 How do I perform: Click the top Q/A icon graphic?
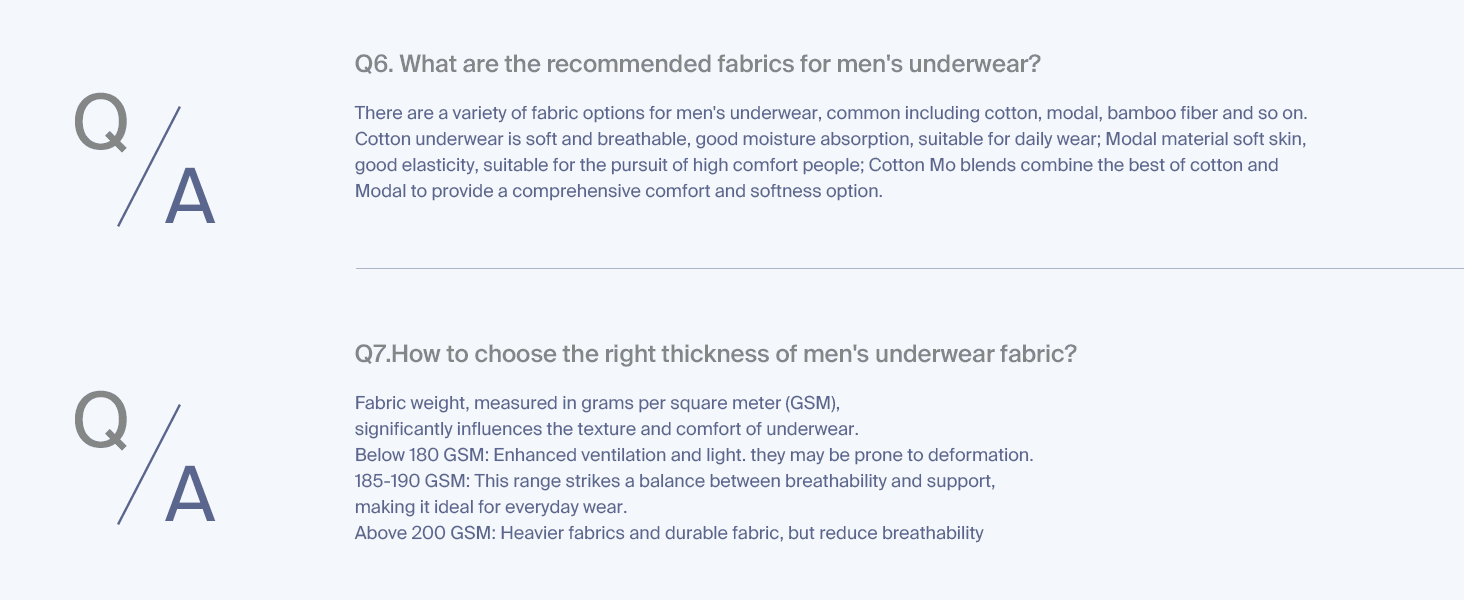[145, 163]
